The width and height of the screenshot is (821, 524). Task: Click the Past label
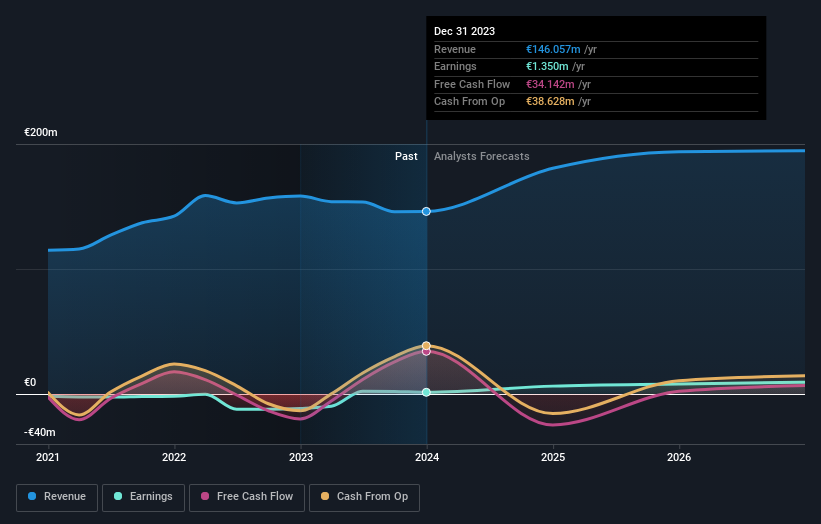tap(406, 157)
